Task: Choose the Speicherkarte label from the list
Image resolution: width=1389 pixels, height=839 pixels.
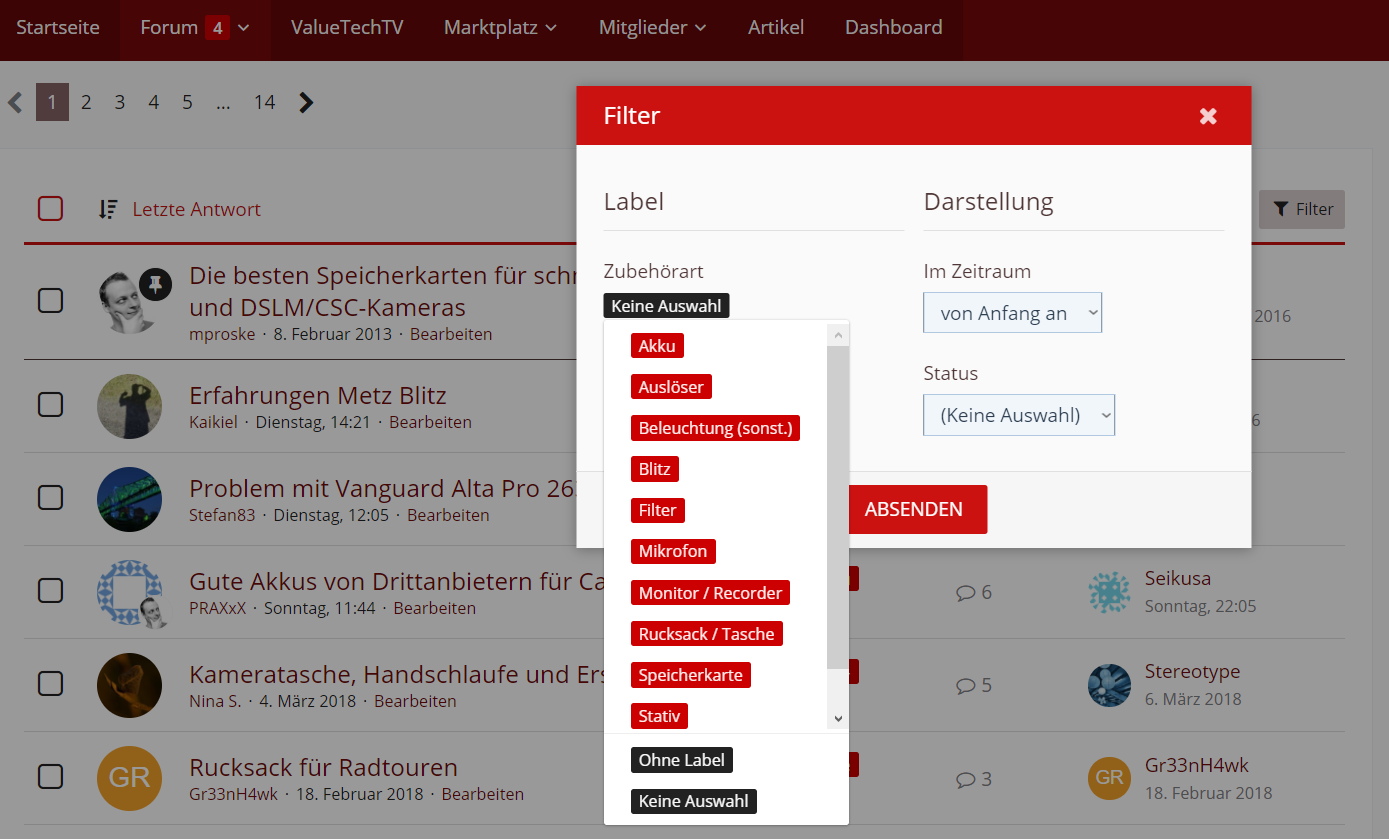Action: (x=690, y=675)
